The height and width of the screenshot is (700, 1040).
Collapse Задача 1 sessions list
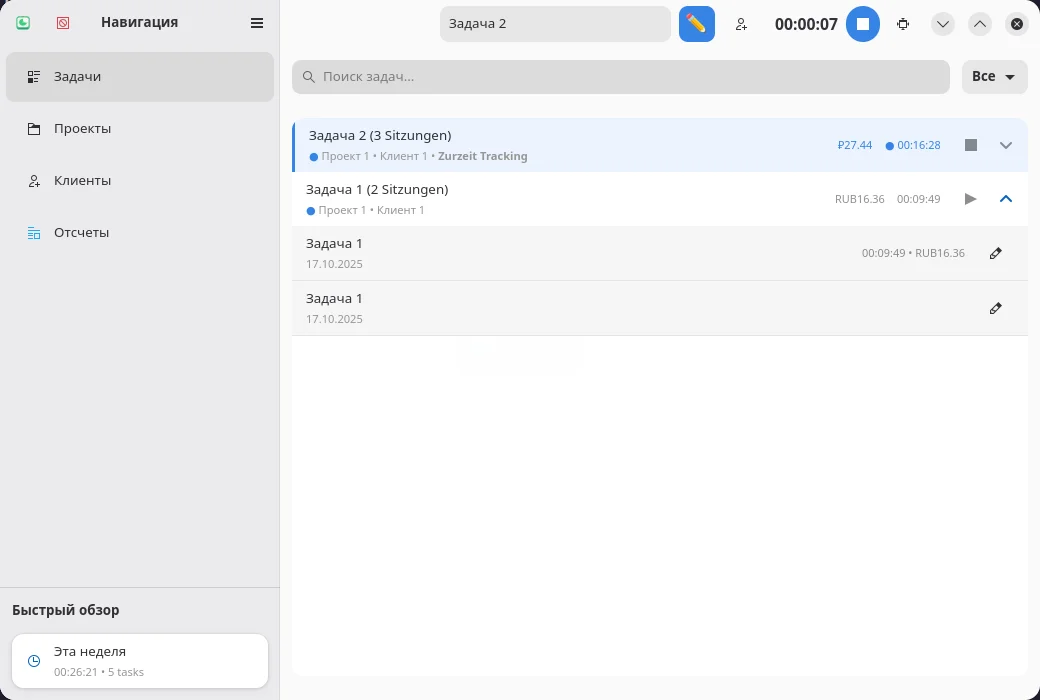(1006, 199)
